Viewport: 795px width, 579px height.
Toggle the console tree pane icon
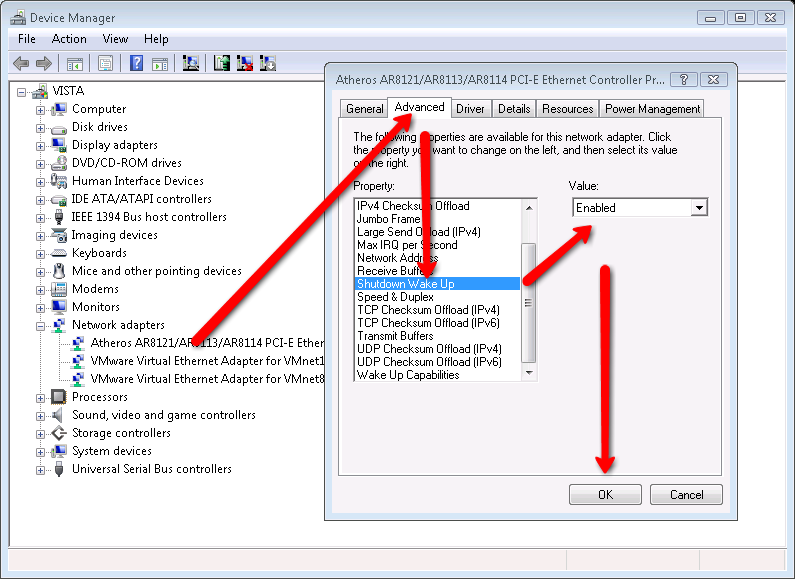pos(75,63)
